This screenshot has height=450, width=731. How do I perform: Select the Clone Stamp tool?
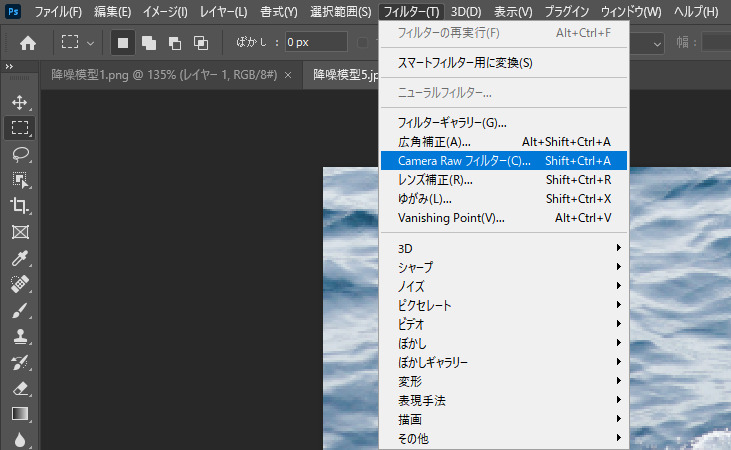[x=19, y=336]
